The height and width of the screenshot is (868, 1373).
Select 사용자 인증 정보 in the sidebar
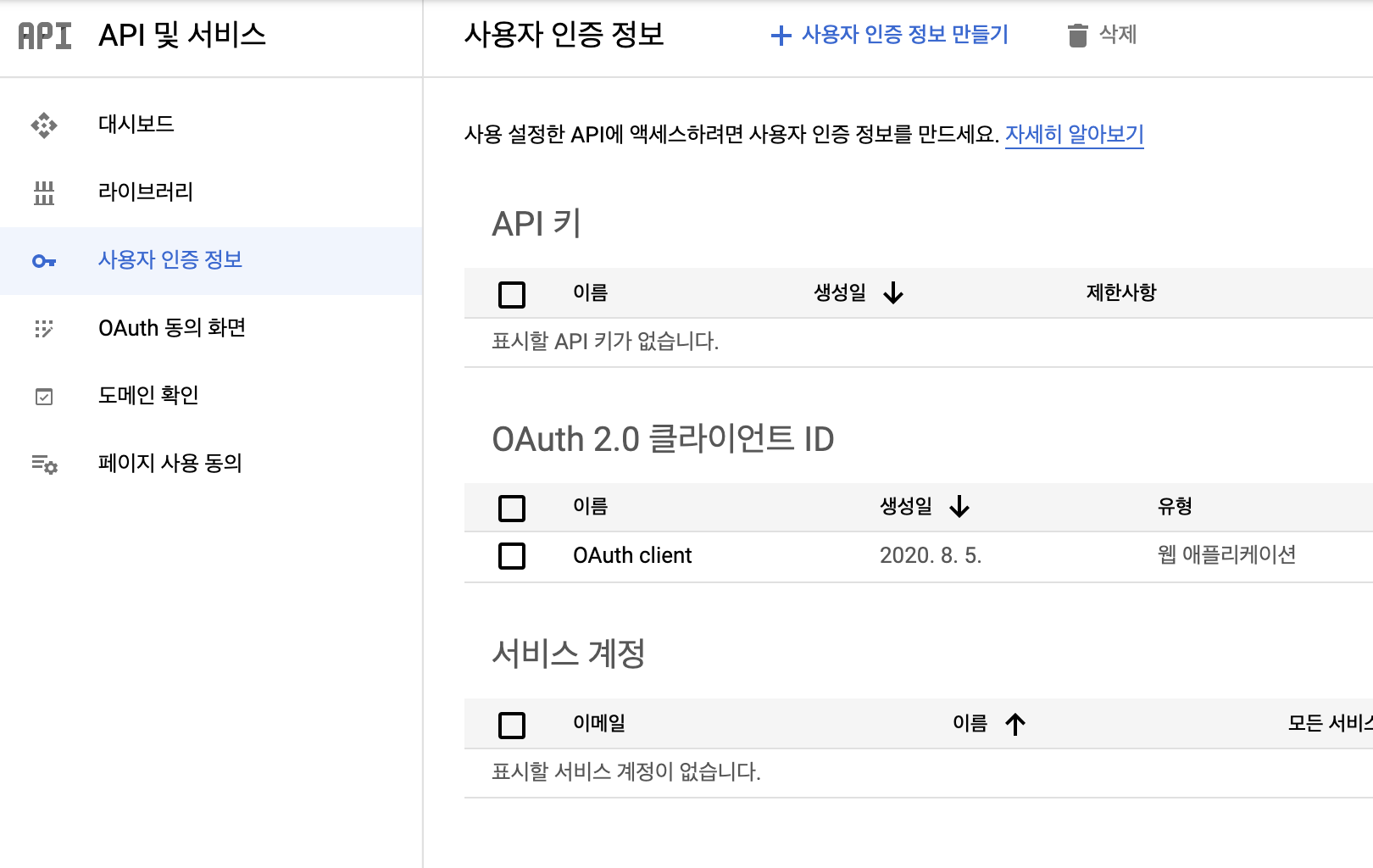tap(211, 261)
